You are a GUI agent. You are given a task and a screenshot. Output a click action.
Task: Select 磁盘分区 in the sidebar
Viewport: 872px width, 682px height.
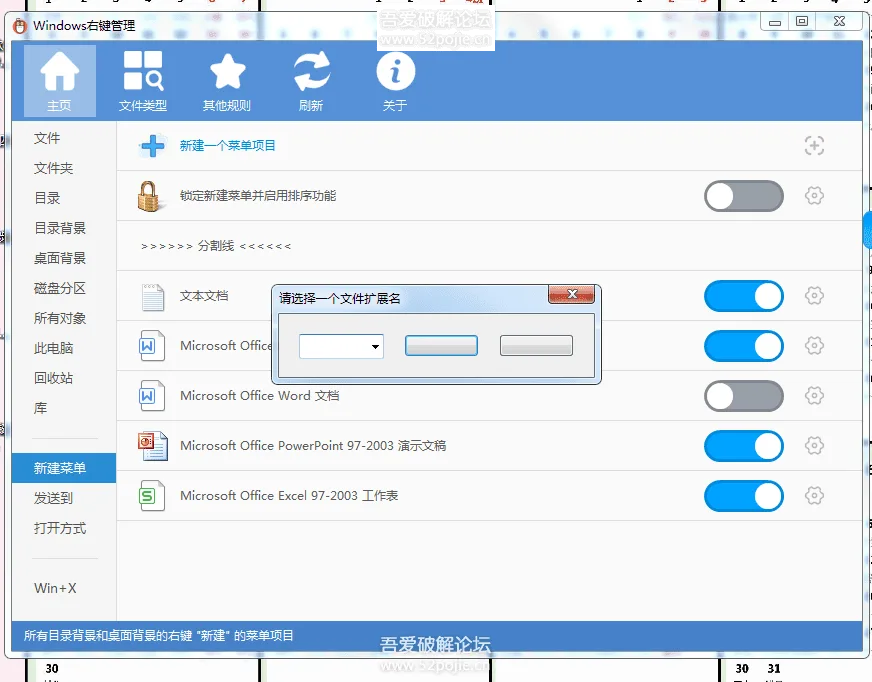point(60,288)
